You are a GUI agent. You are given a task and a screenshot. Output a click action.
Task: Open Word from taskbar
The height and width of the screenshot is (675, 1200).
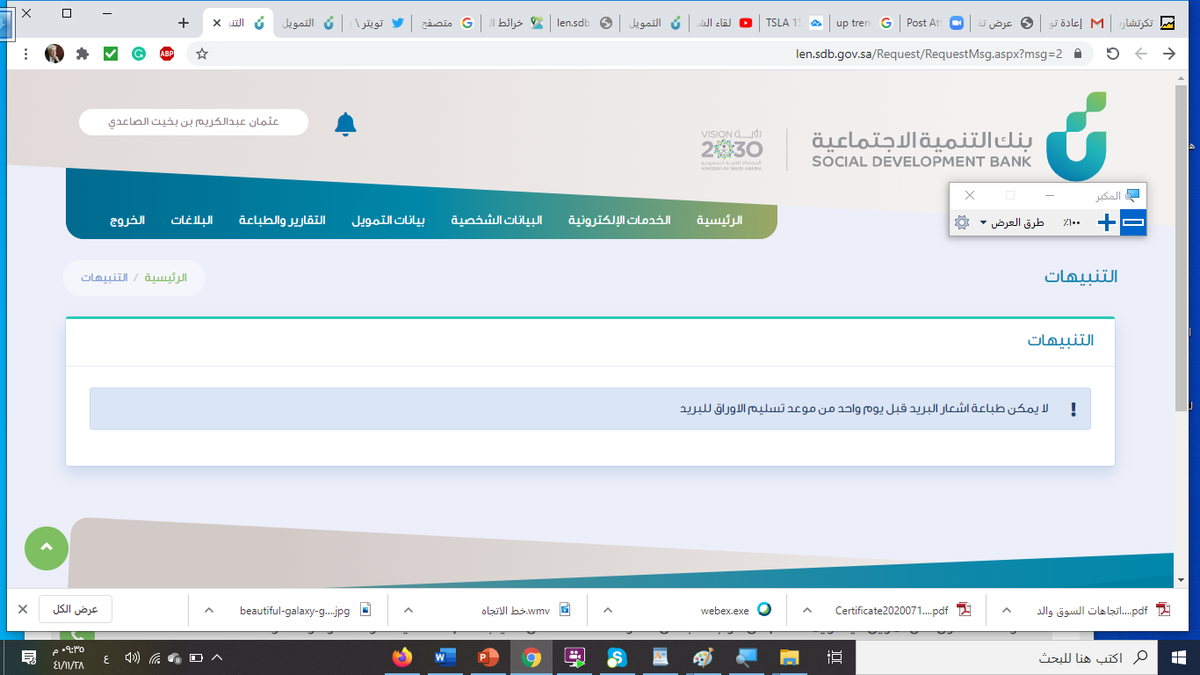pos(446,657)
